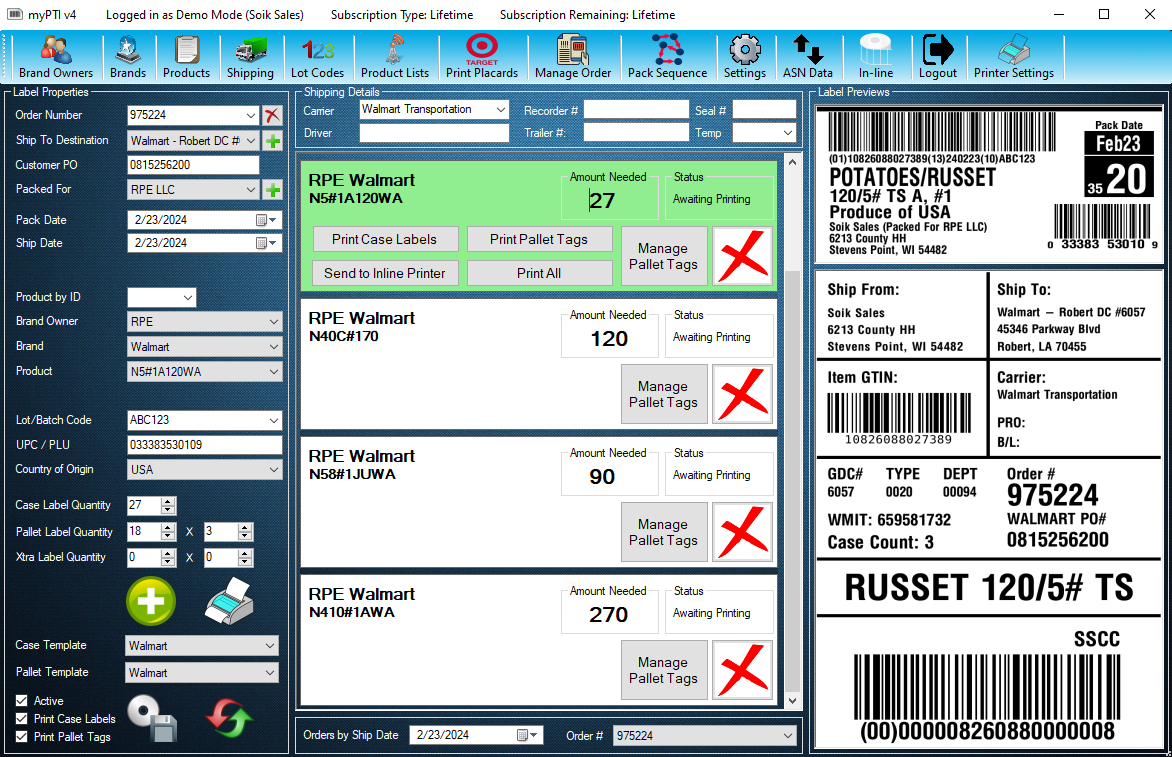Increase the Case Label Quantity value
Screen dimensions: 1172x757
(168, 501)
